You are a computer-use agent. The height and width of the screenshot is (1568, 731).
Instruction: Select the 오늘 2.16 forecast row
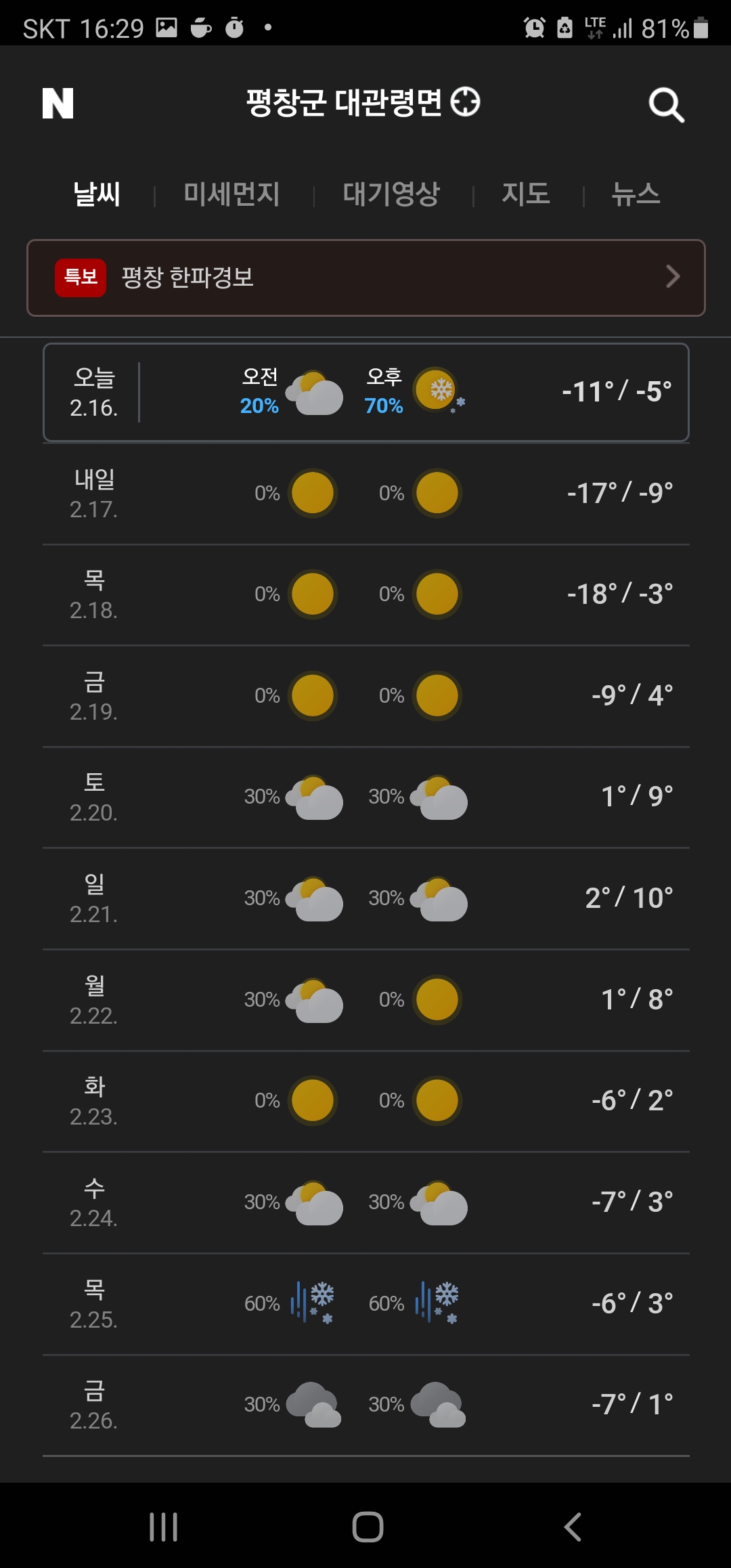366,392
